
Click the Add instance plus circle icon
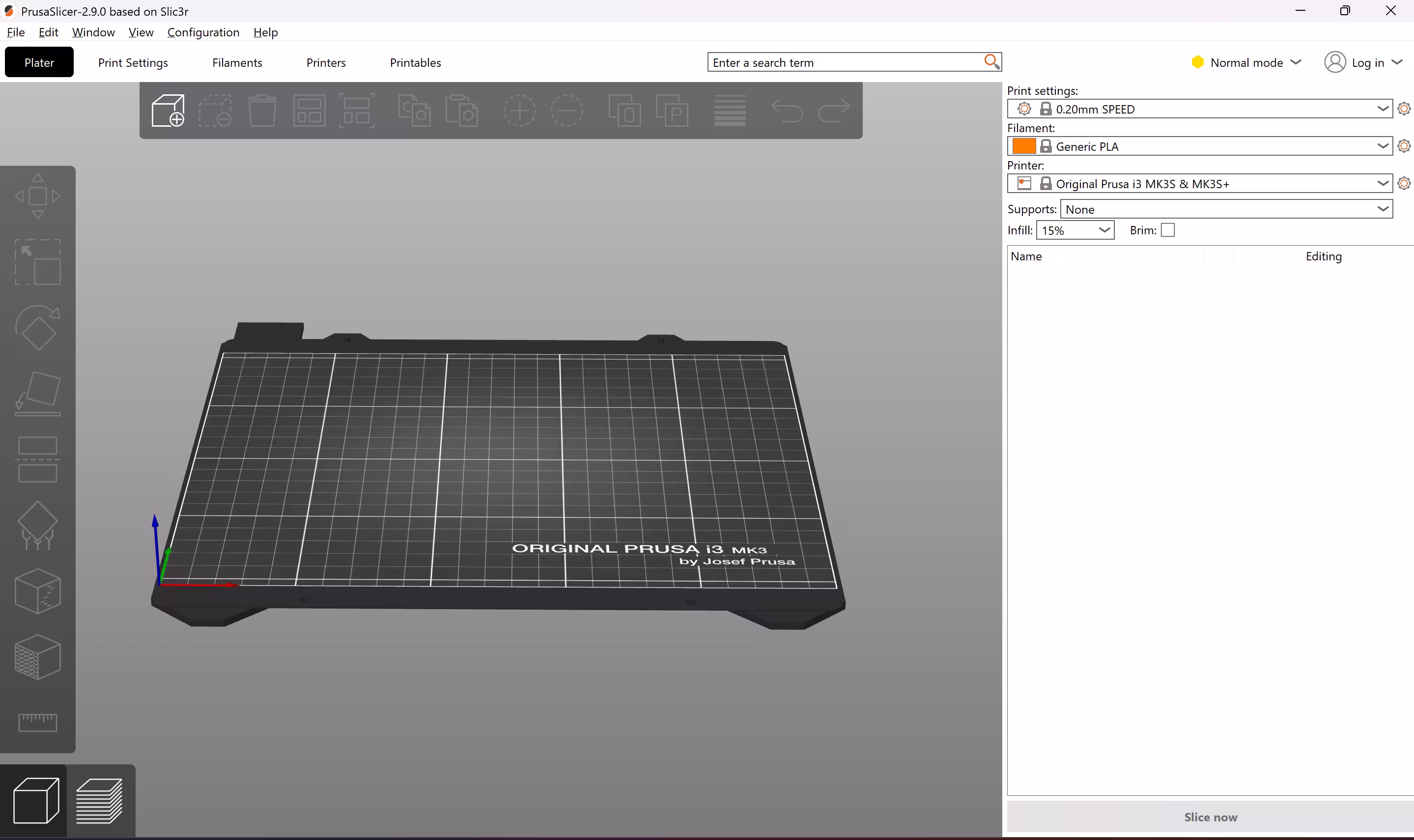pos(519,110)
